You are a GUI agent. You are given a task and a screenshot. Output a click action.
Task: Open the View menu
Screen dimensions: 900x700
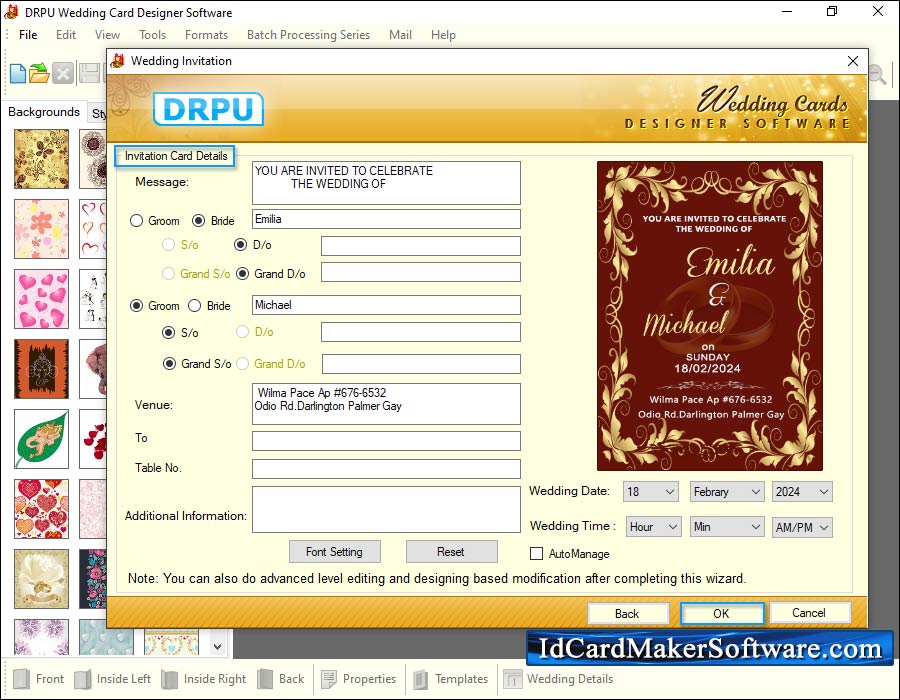pos(107,35)
